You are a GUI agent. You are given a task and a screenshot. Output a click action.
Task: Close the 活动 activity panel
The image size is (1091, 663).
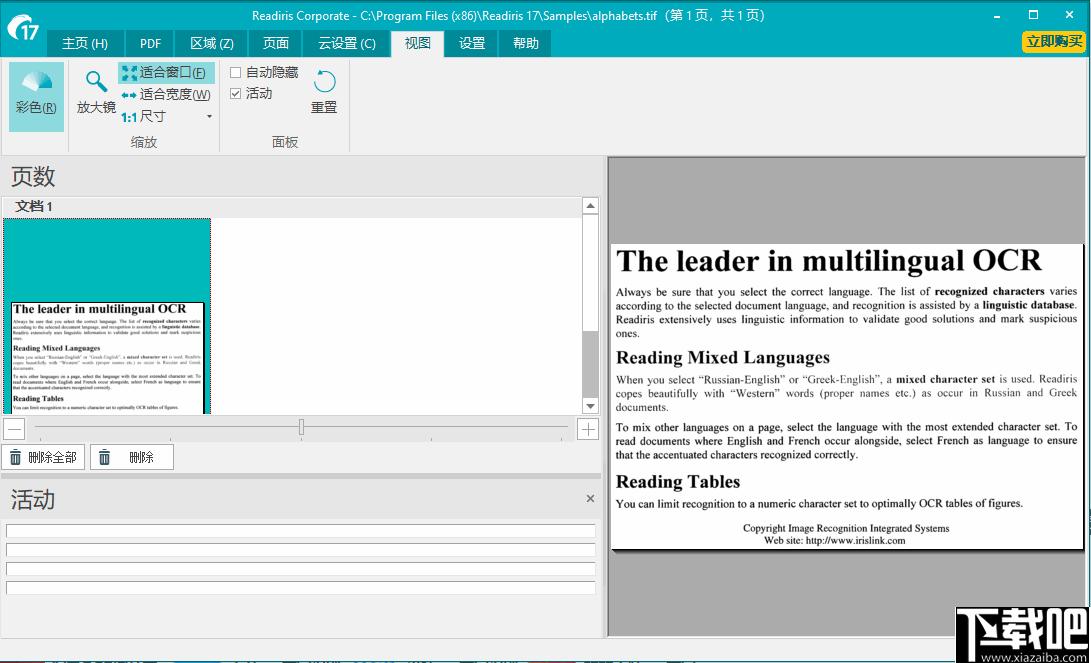pyautogui.click(x=590, y=498)
